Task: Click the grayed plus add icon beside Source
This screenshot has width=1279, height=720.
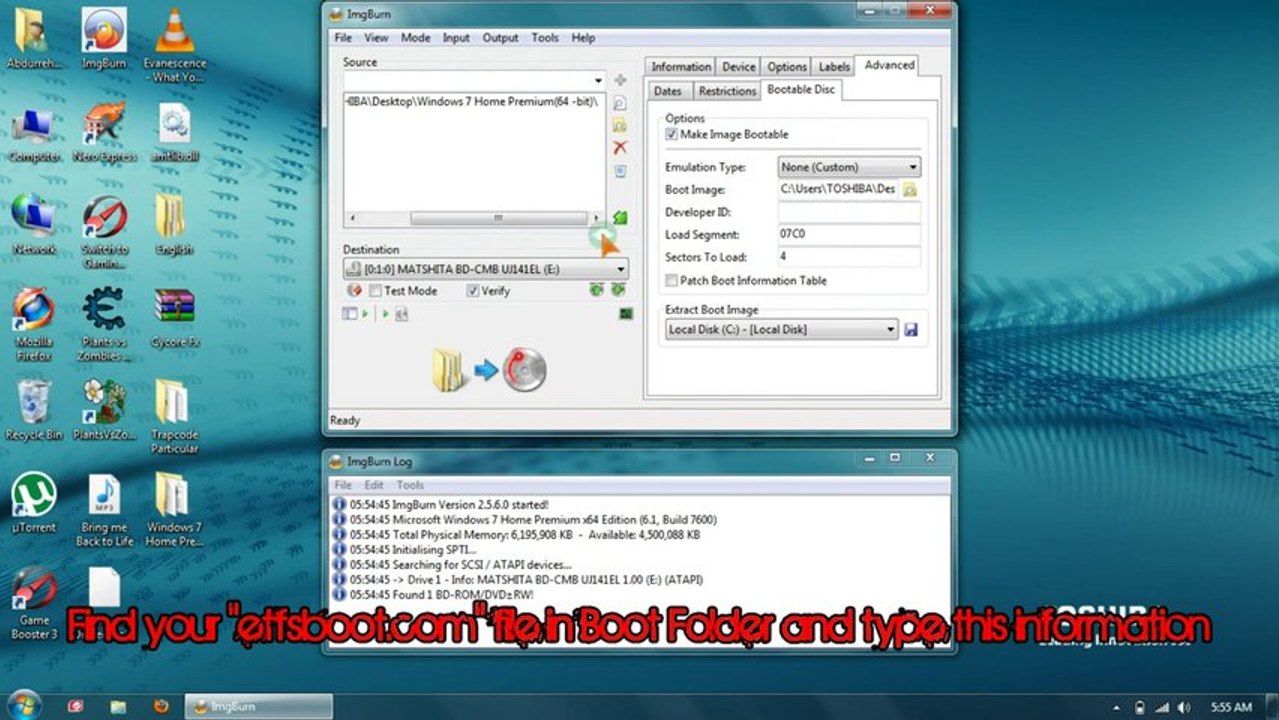Action: (x=620, y=80)
